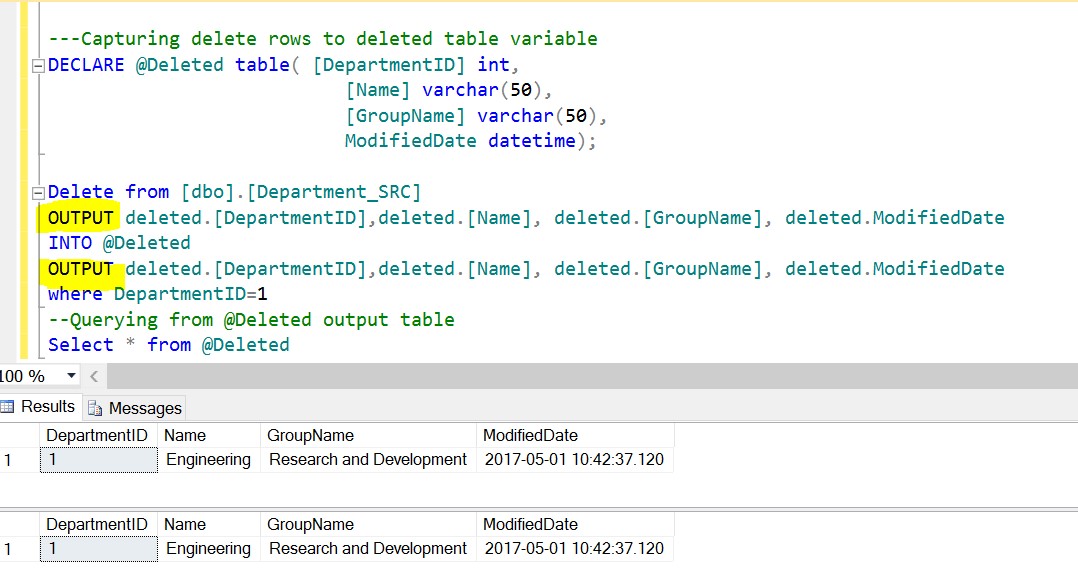Viewport: 1078px width, 580px height.
Task: Click the ModifiedDate header in second grid
Action: (x=530, y=524)
